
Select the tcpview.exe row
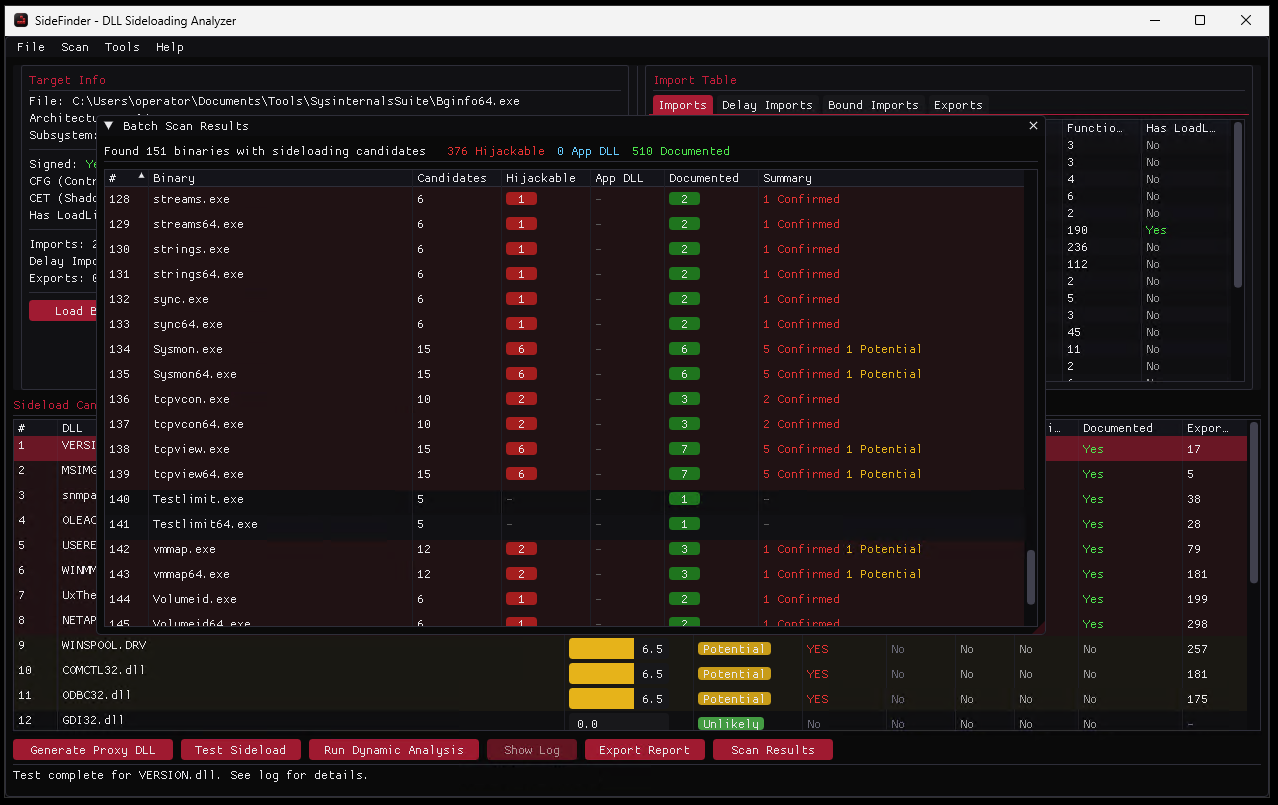pyautogui.click(x=565, y=449)
